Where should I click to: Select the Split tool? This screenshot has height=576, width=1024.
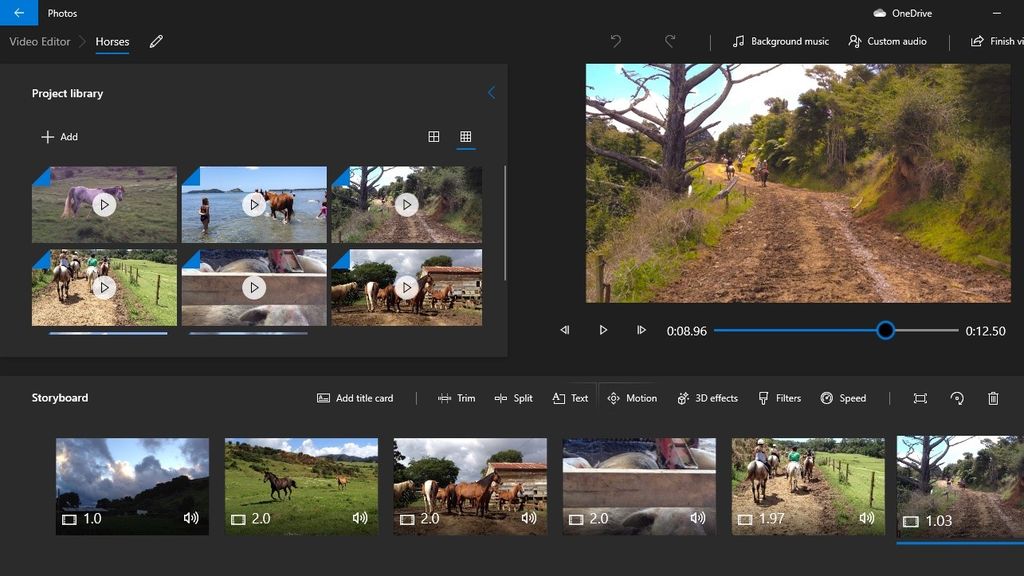[x=514, y=398]
